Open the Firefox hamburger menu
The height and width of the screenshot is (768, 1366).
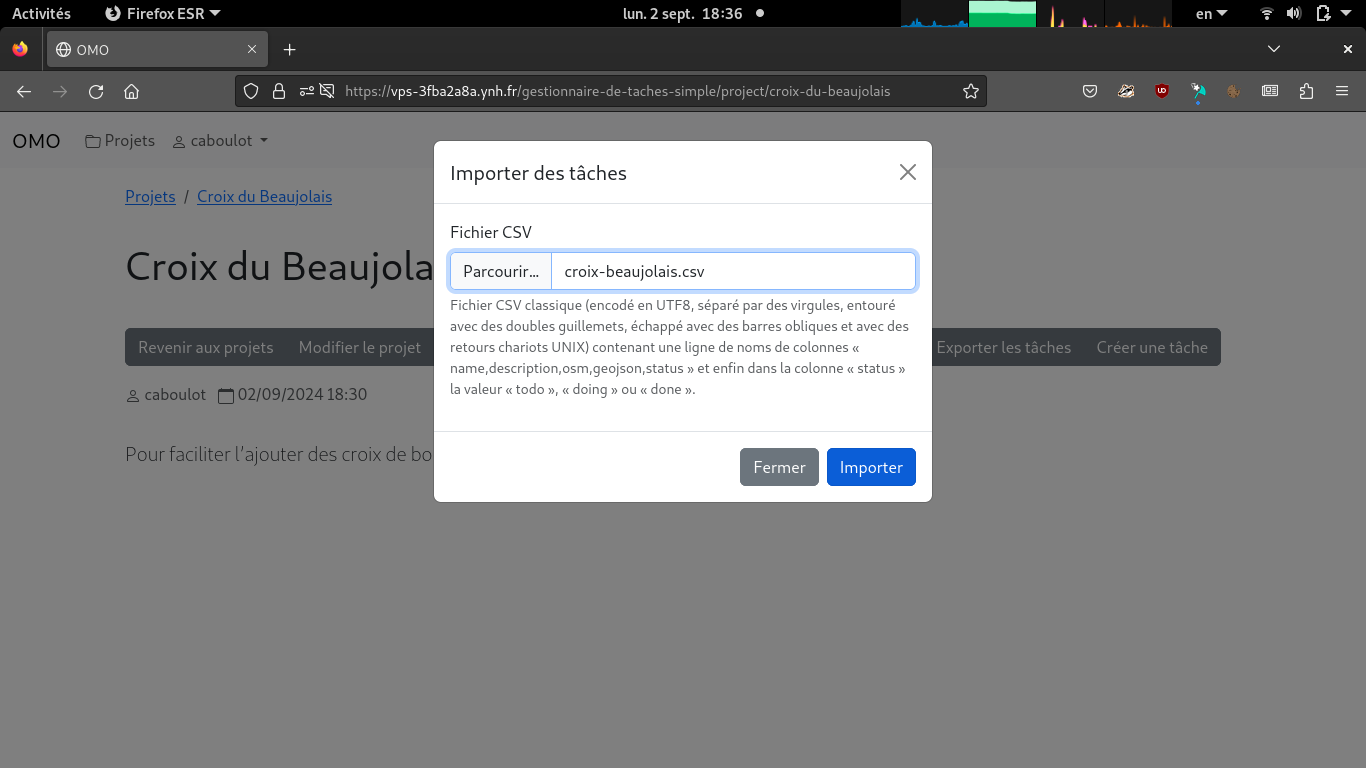[1342, 91]
